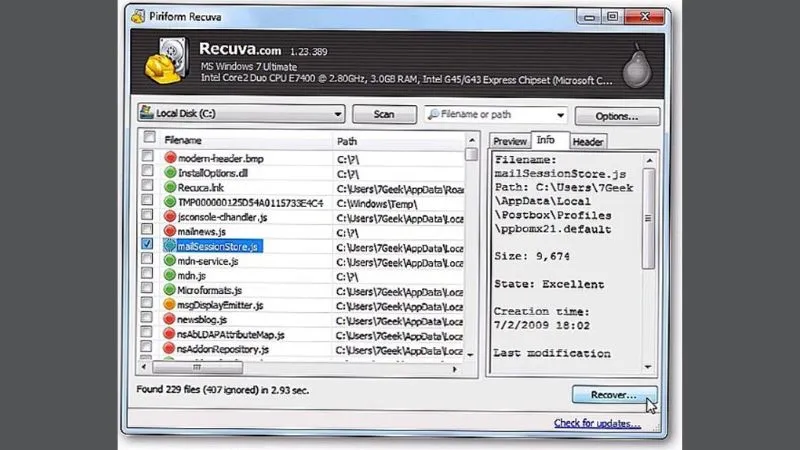Click the Info panel vertical scrollbar thumb
The height and width of the screenshot is (450, 800).
(648, 218)
